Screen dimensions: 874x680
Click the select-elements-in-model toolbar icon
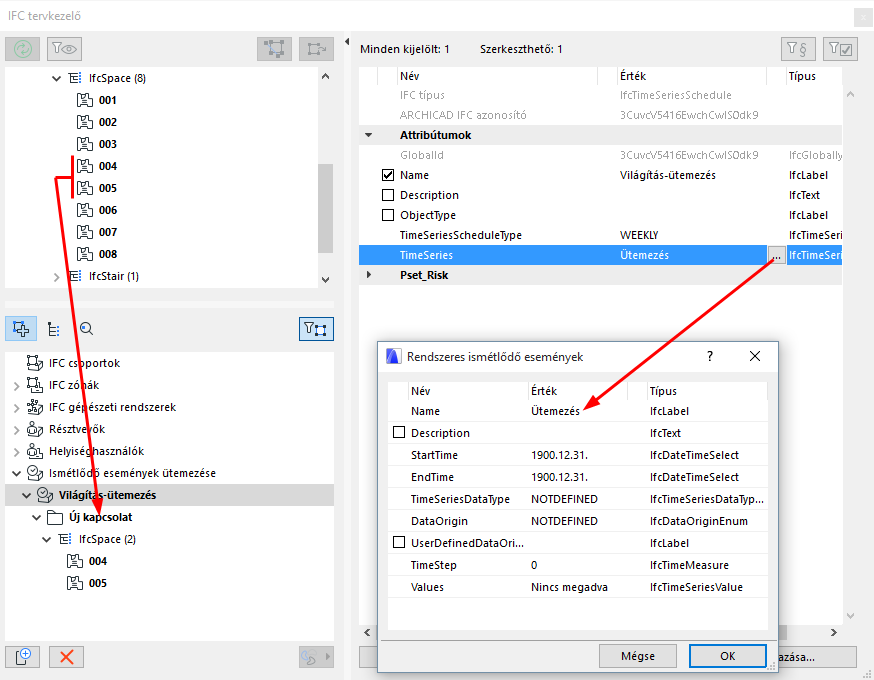[x=274, y=49]
